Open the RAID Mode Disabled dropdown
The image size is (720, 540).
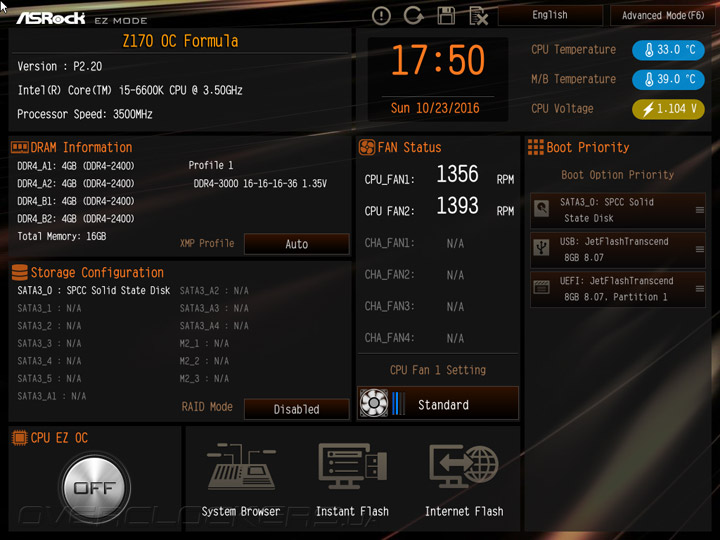297,409
